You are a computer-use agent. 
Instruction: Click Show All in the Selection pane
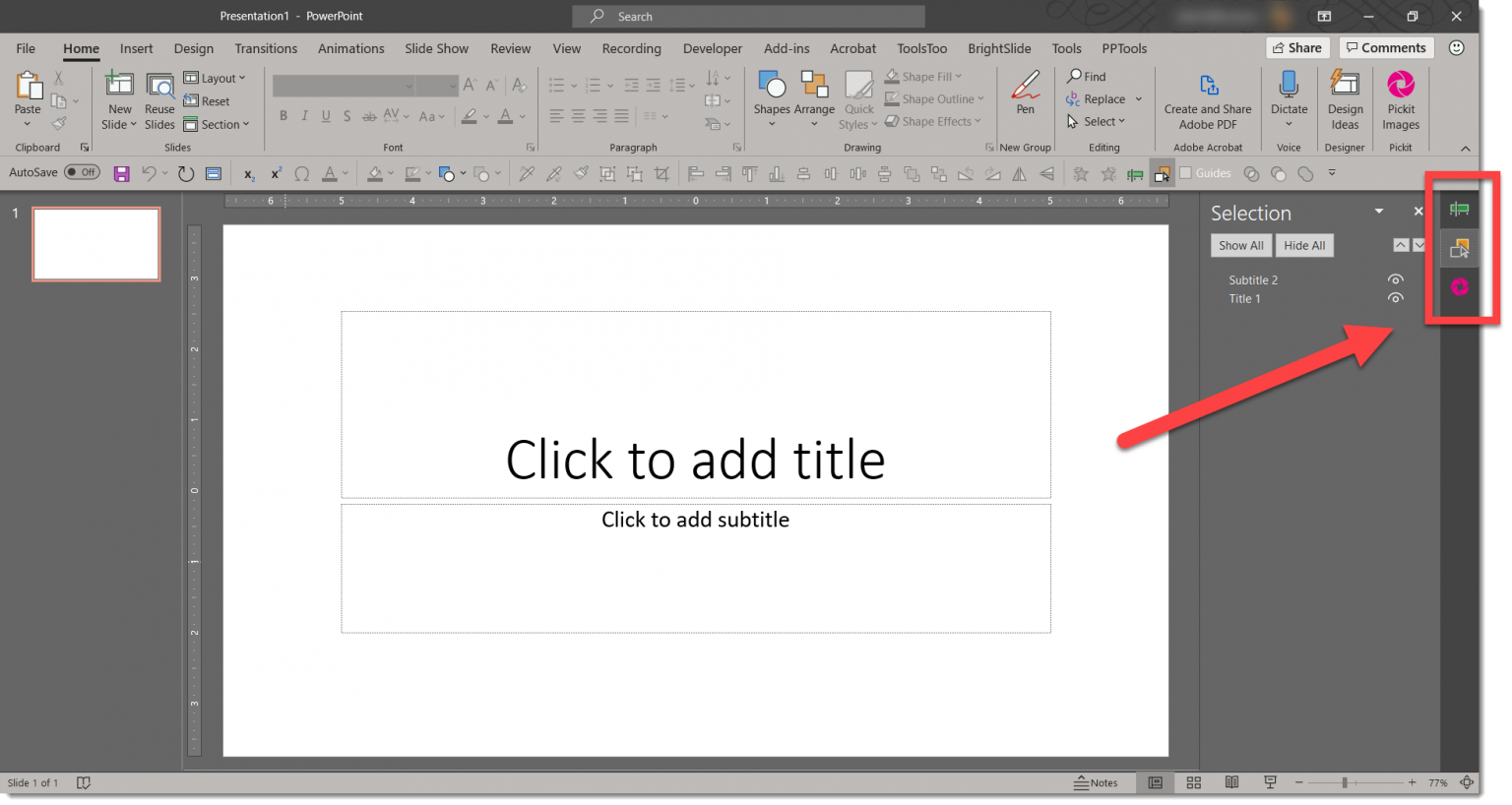(1241, 245)
